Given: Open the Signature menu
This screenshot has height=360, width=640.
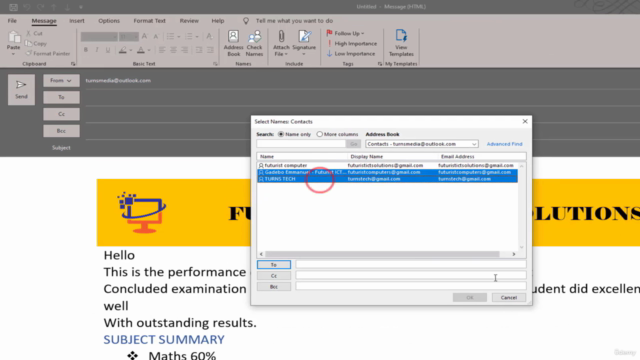Looking at the screenshot, I should (304, 43).
